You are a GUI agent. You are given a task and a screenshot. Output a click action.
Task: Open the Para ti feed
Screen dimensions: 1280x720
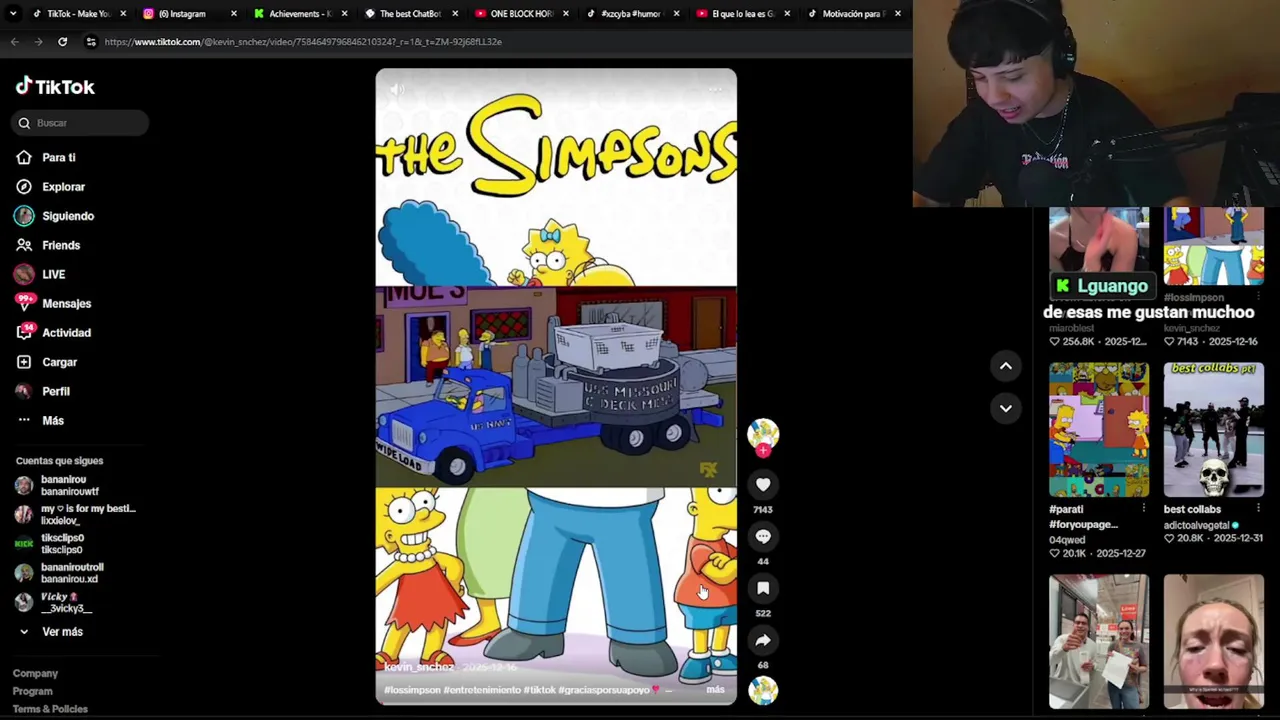tap(58, 158)
